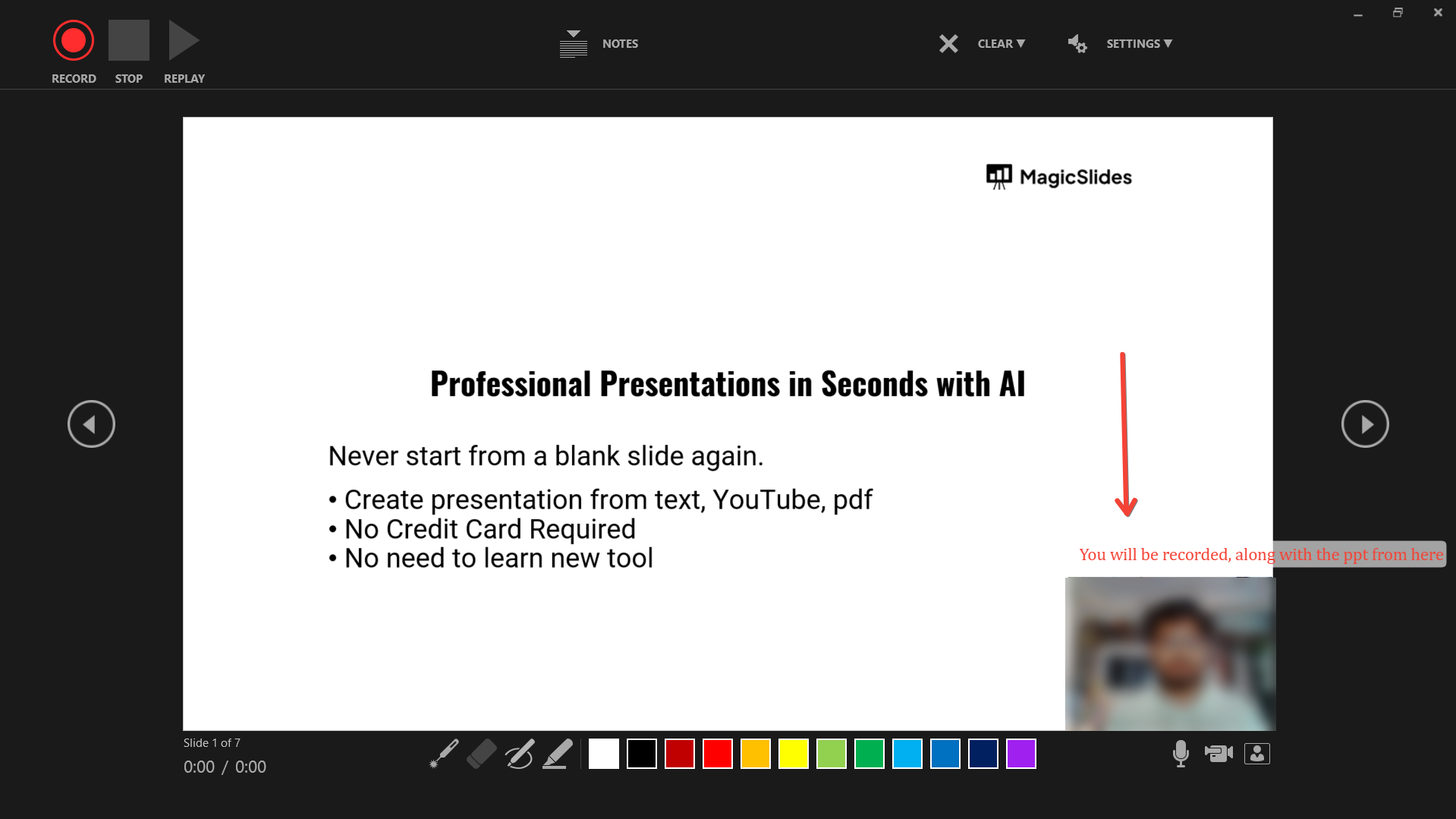Image resolution: width=1456 pixels, height=819 pixels.
Task: Choose the black ink color
Action: pos(642,754)
